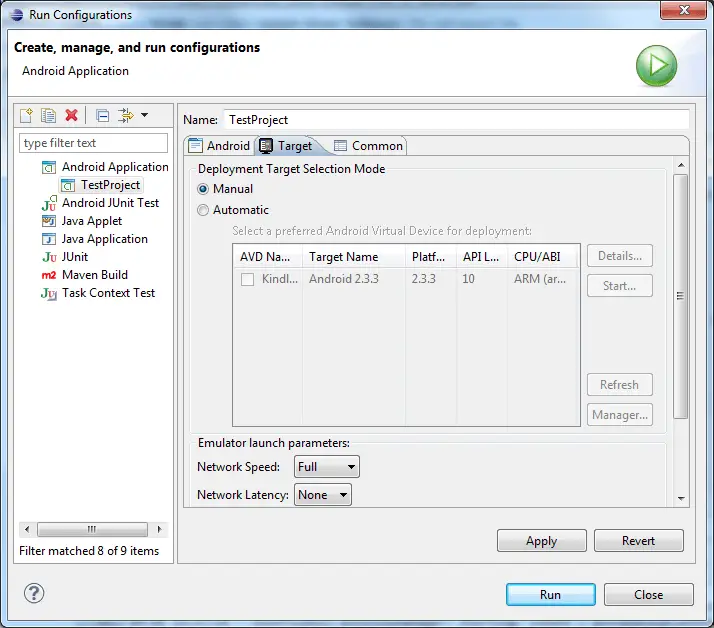The width and height of the screenshot is (714, 628).
Task: Click the New launch configuration icon
Action: coord(27,116)
